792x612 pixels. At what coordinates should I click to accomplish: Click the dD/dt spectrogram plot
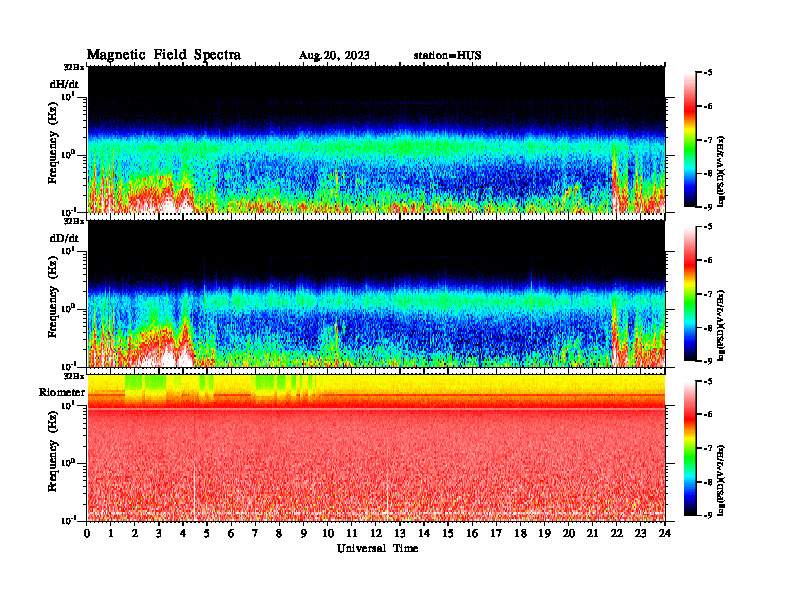(376, 294)
